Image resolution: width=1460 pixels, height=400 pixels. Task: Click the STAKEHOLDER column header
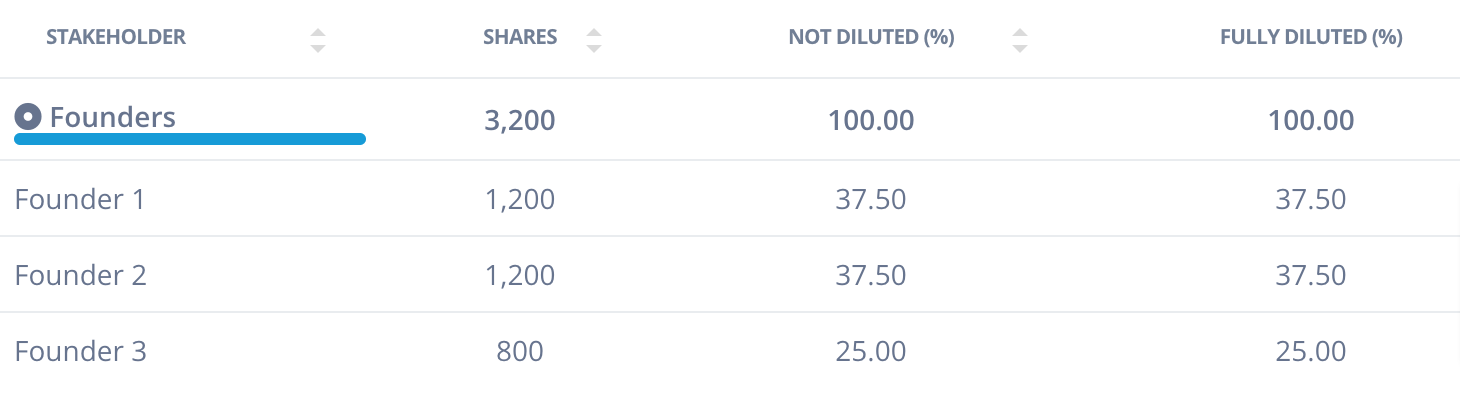coord(116,38)
